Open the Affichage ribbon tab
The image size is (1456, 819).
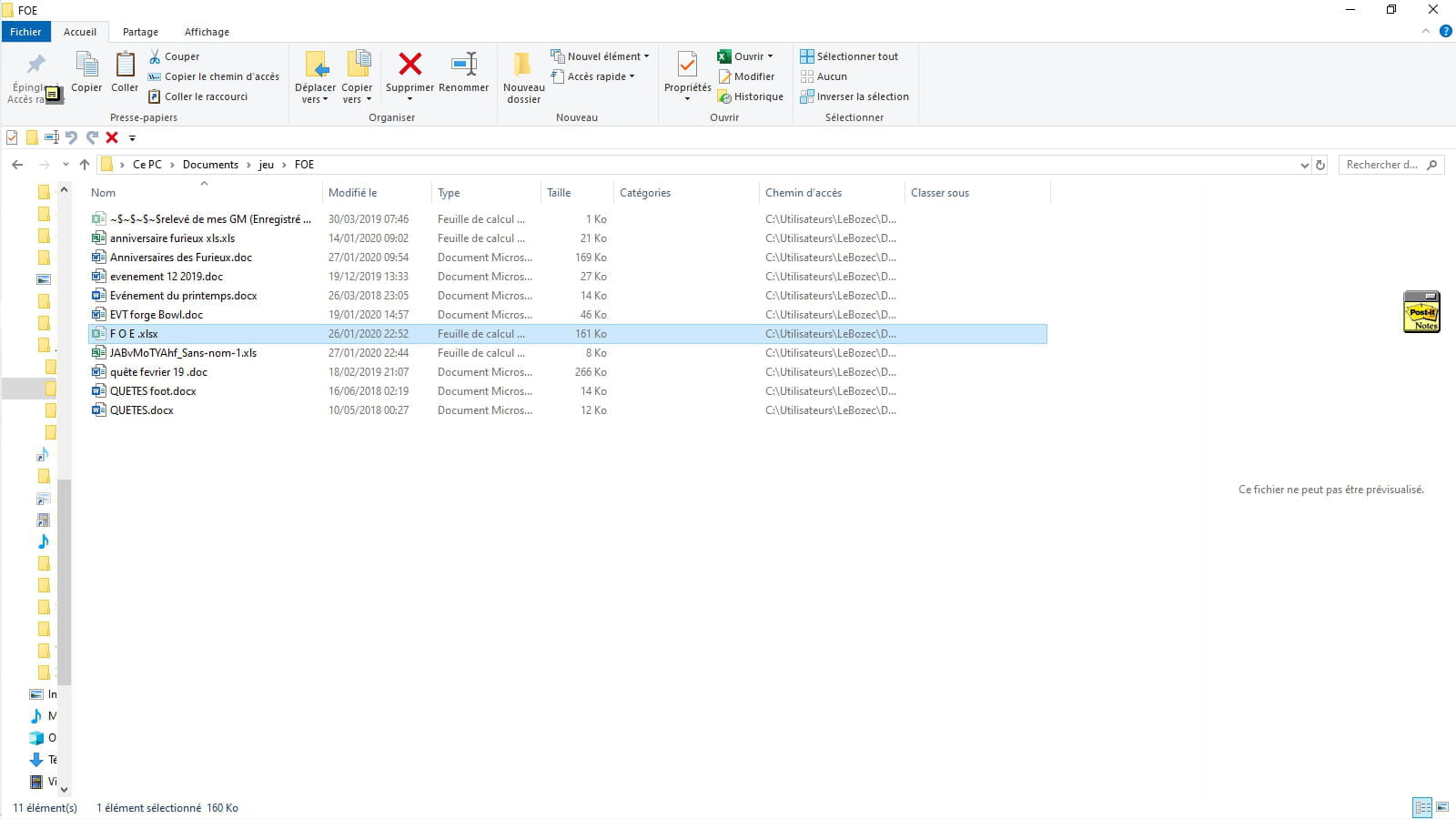207,32
